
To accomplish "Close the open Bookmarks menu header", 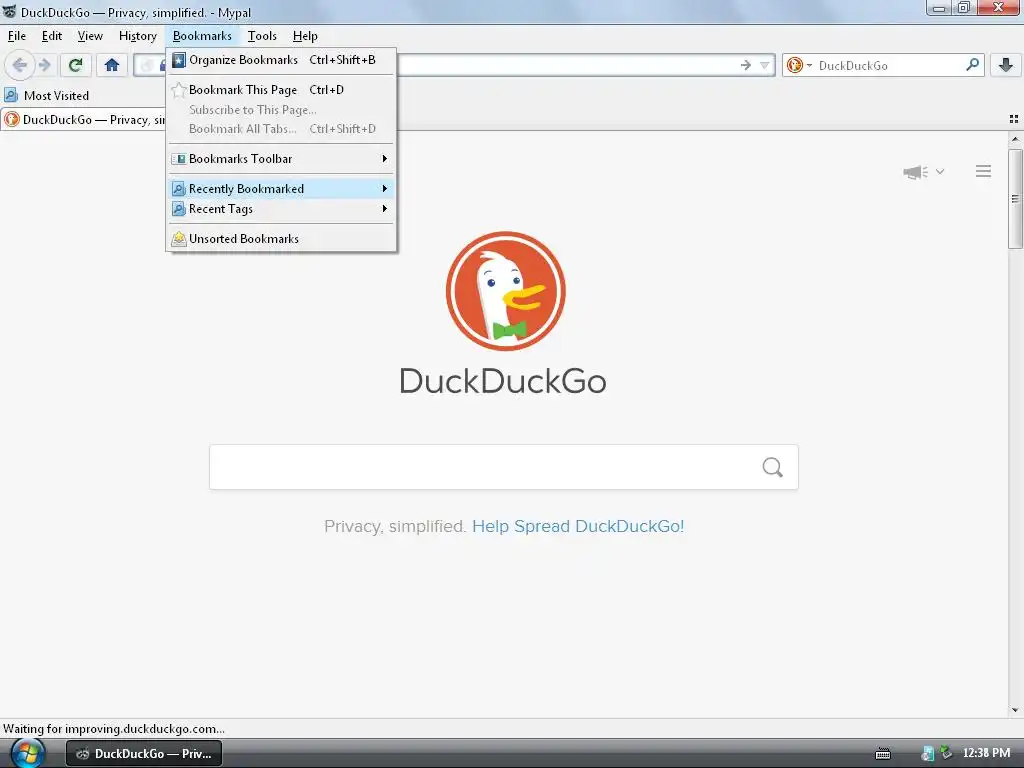I will pos(202,36).
